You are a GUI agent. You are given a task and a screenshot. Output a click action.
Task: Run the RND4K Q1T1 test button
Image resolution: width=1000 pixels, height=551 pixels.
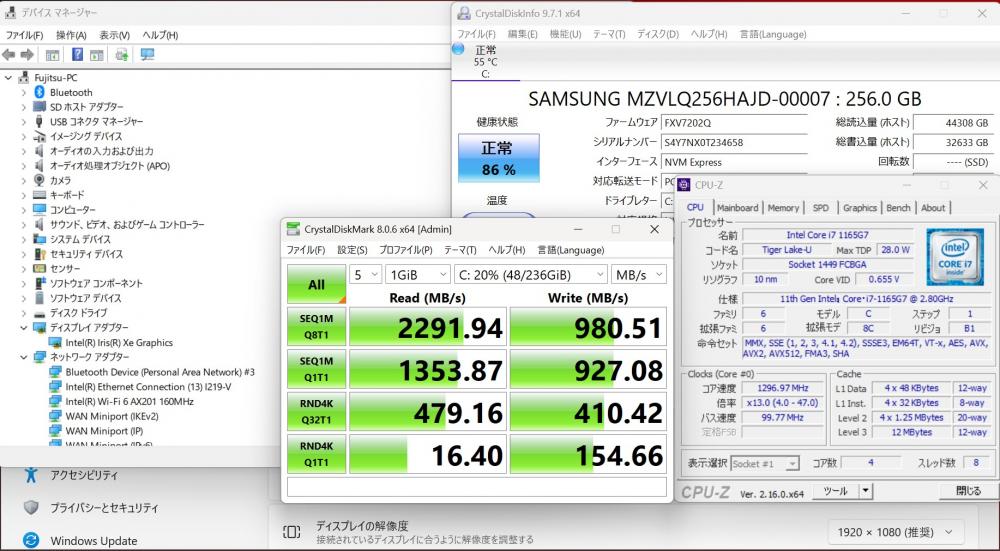click(316, 454)
